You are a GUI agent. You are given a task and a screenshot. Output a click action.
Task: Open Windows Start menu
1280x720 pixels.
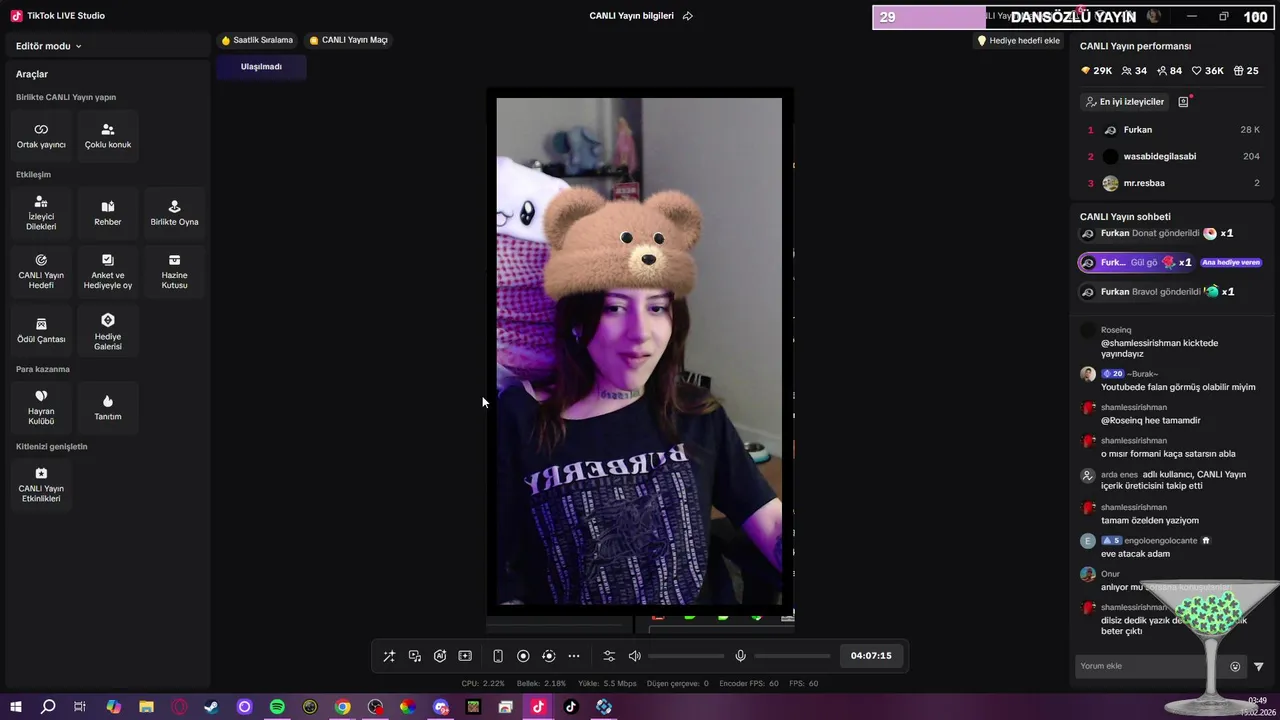[16, 707]
